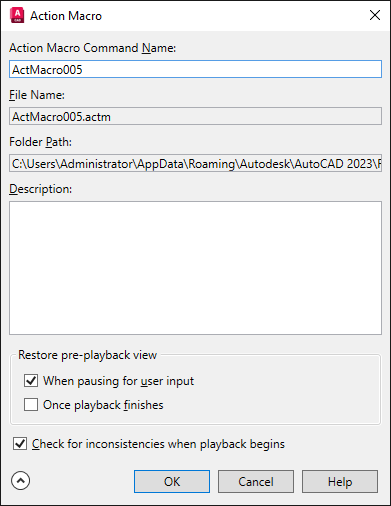Click the File Name label text
Screen dimensions: 391x506
tap(37, 95)
